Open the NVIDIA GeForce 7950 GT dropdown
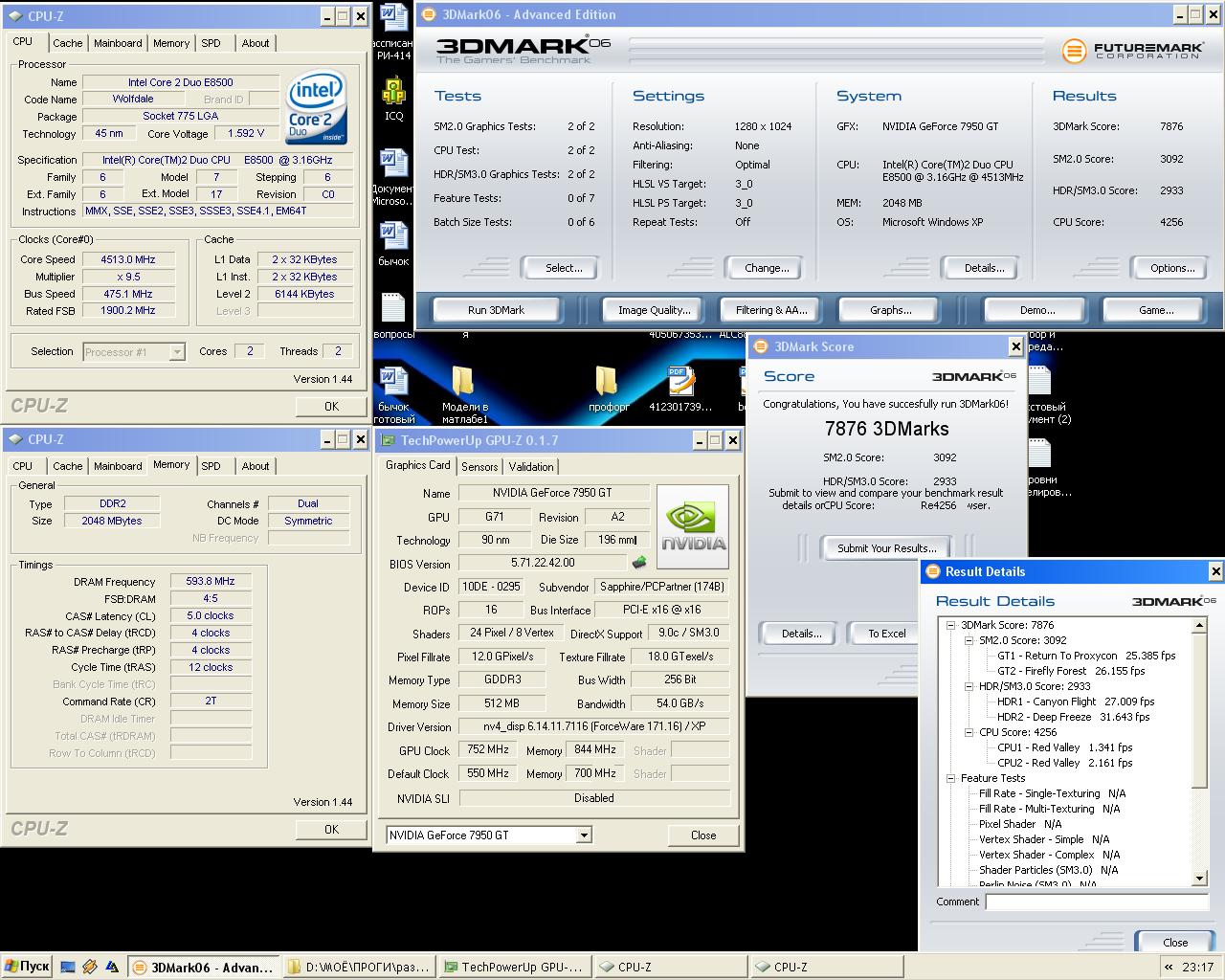This screenshot has height=980, width=1225. pyautogui.click(x=584, y=835)
